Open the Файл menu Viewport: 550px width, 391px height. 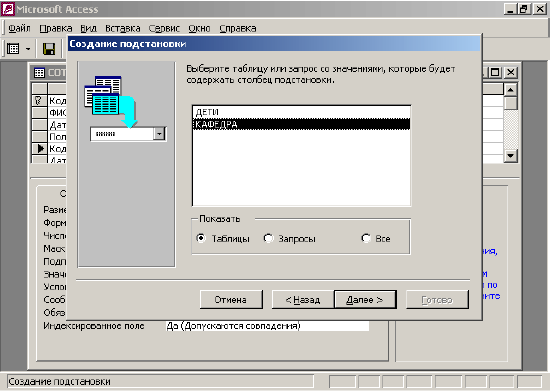(19, 28)
